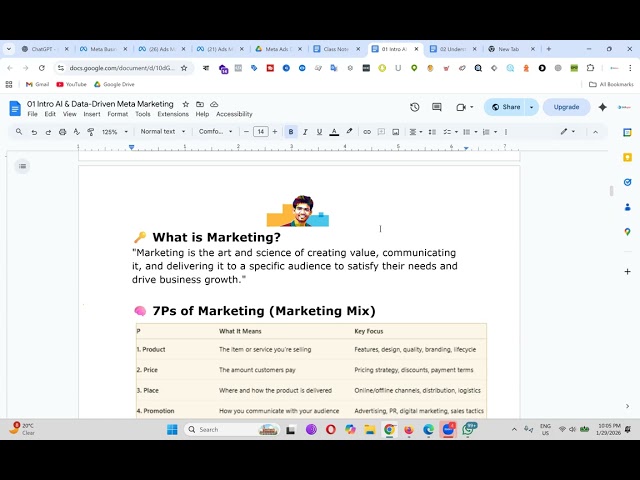Open the All Bookmarks folder
The image size is (640, 480).
611,84
